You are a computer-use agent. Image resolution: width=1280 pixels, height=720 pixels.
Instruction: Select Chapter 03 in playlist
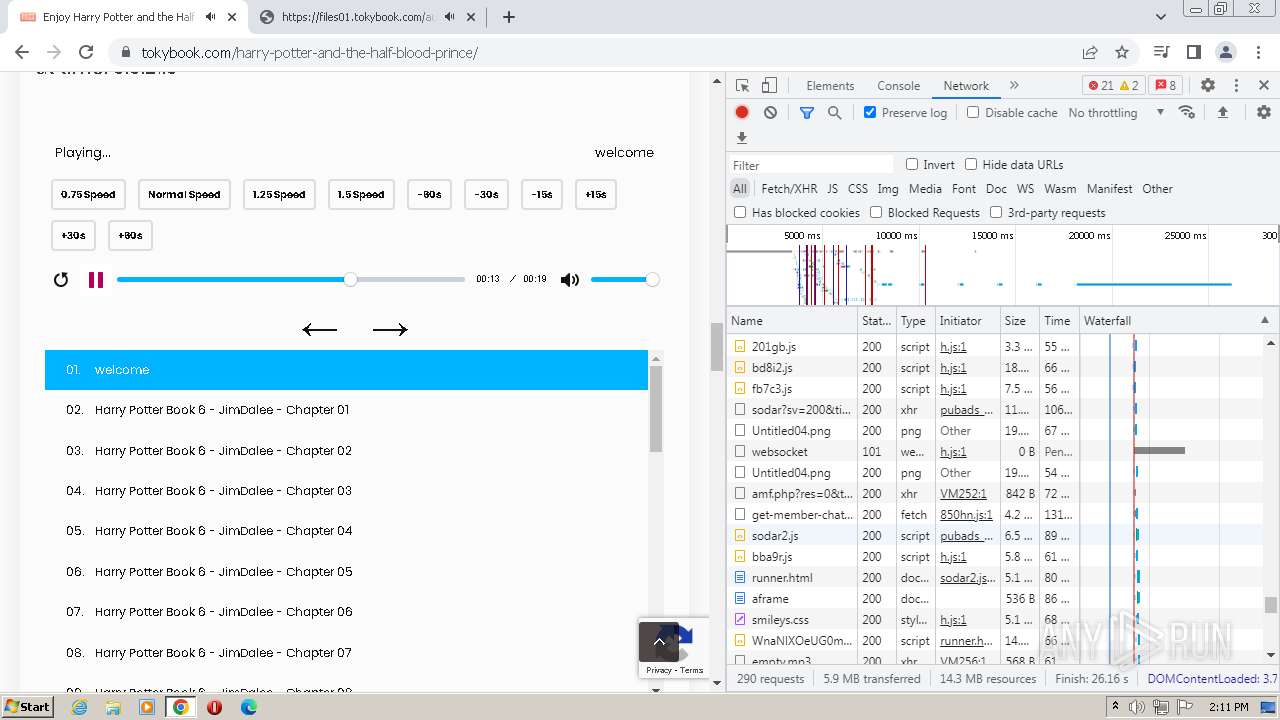tap(346, 491)
